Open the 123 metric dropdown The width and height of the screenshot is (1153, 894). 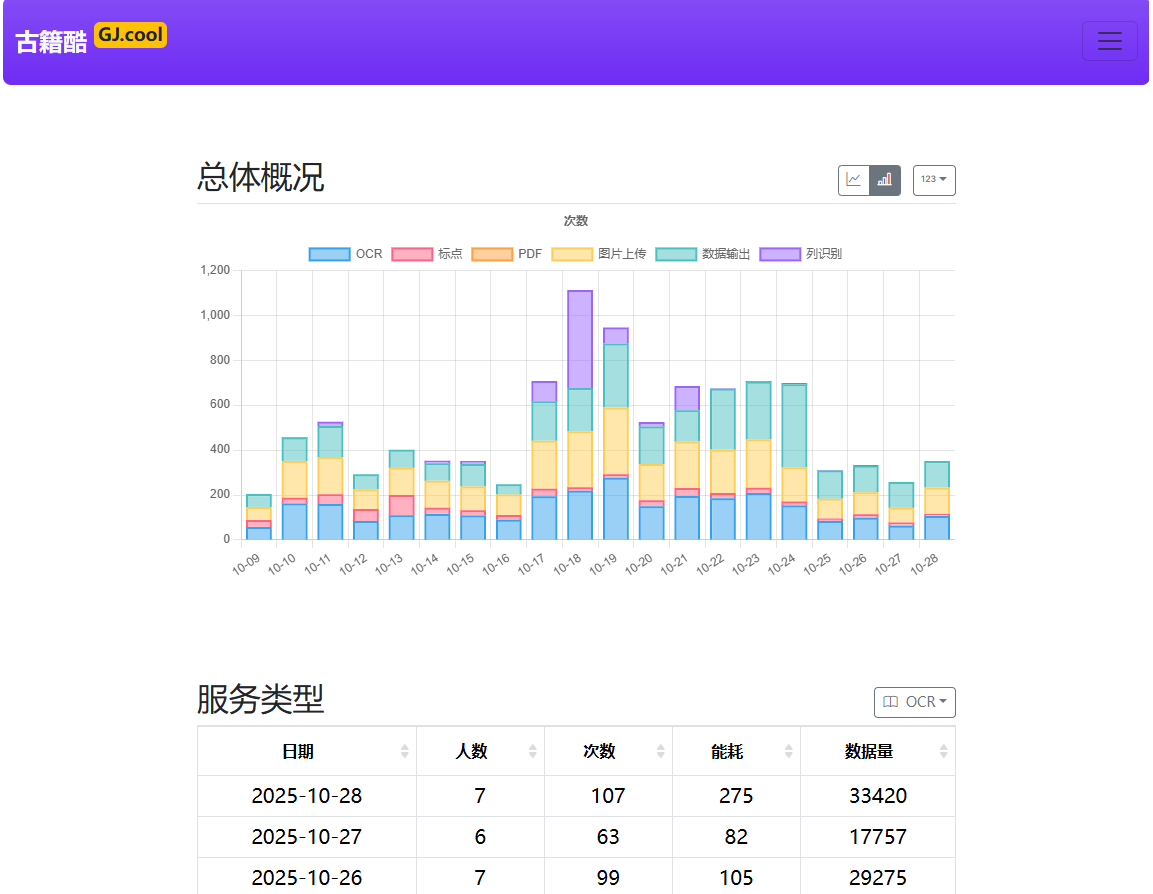tap(934, 180)
